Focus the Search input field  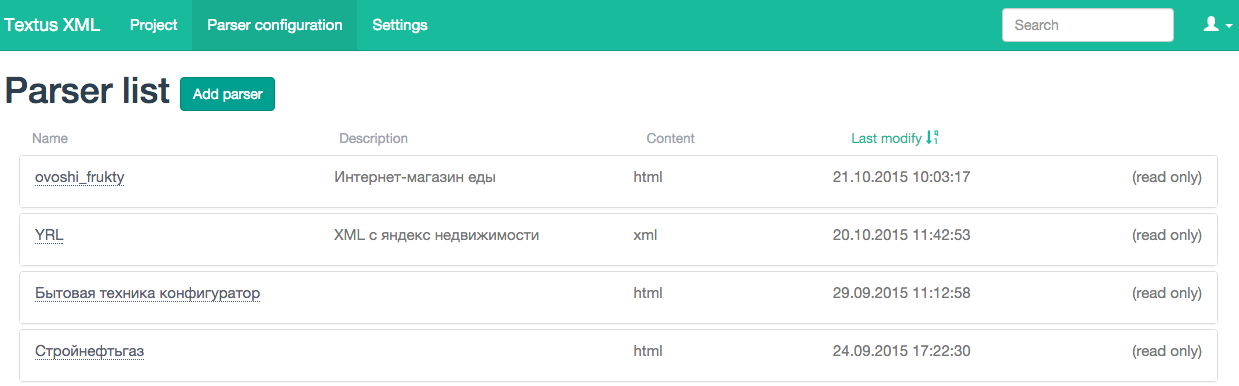pos(1088,25)
